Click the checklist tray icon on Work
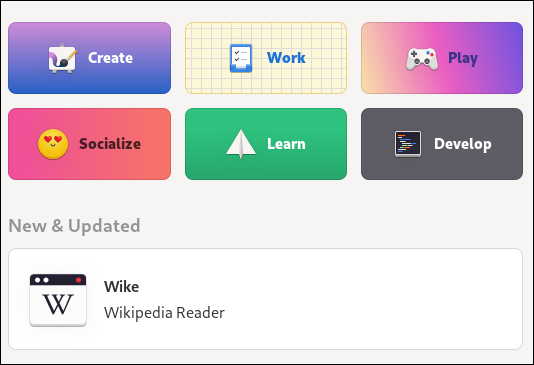This screenshot has height=365, width=534. click(x=241, y=58)
